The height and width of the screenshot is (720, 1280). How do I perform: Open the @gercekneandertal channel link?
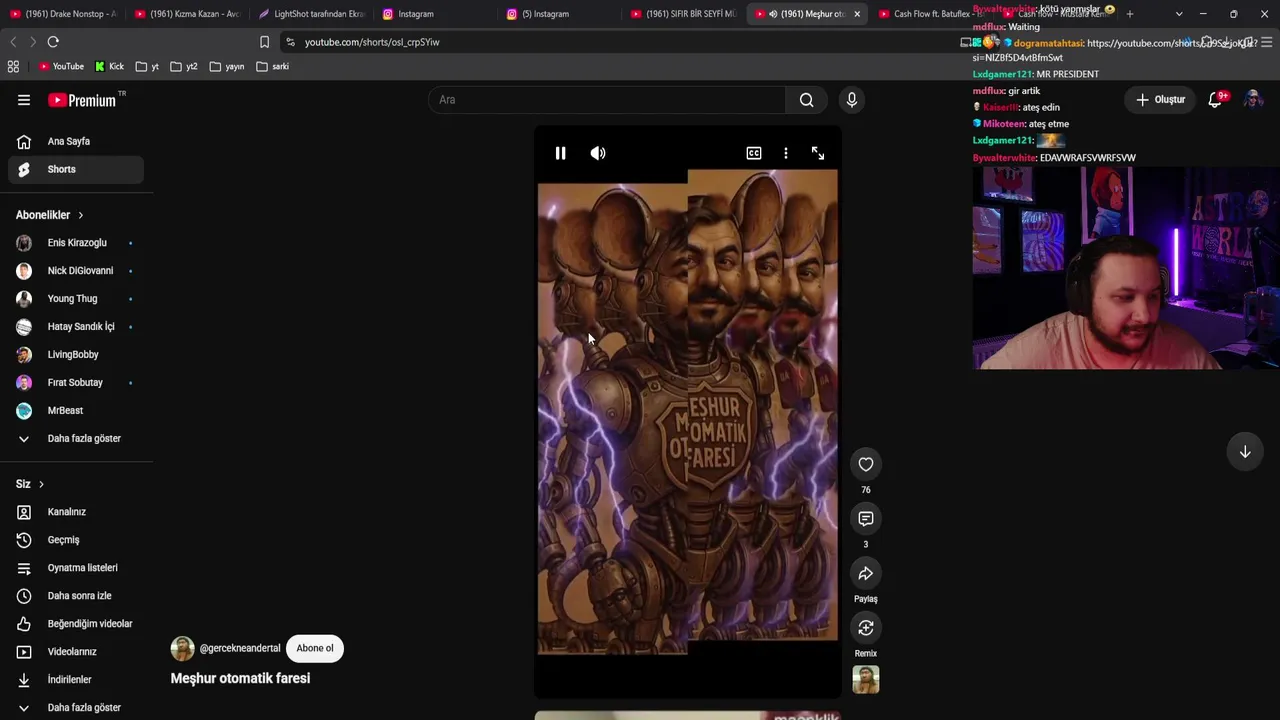pos(240,648)
